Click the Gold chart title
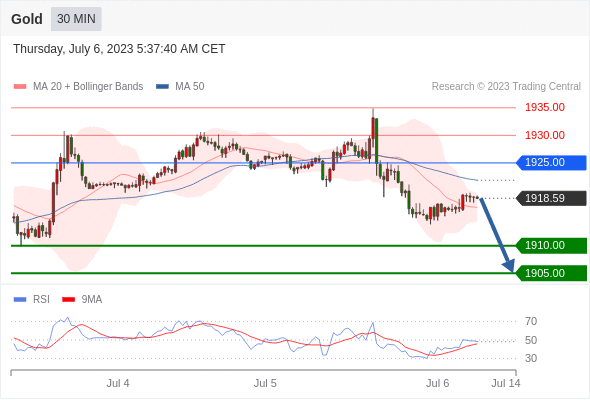 coord(27,19)
